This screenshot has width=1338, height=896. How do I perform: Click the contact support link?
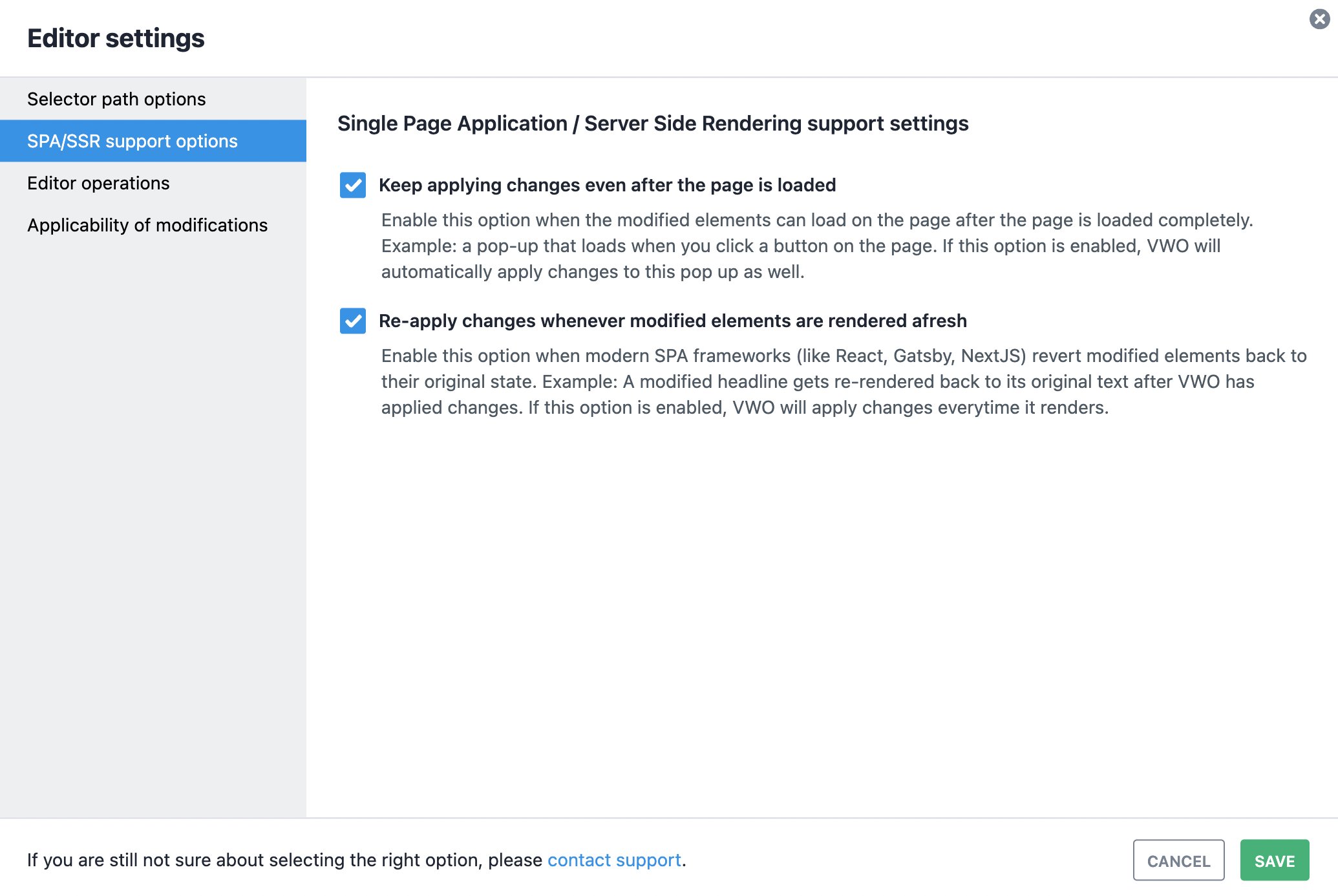[x=613, y=859]
